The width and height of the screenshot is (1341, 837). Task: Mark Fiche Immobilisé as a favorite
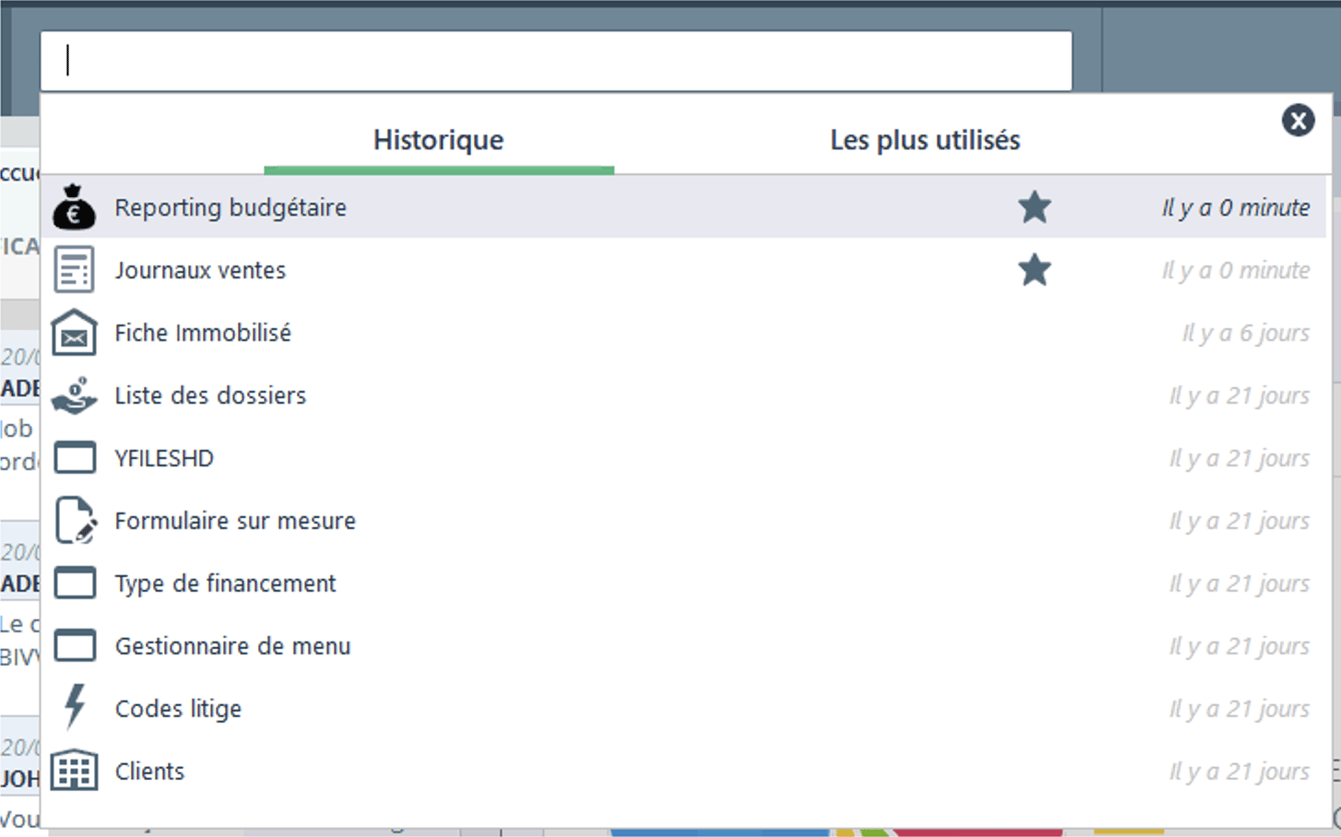coord(1035,332)
